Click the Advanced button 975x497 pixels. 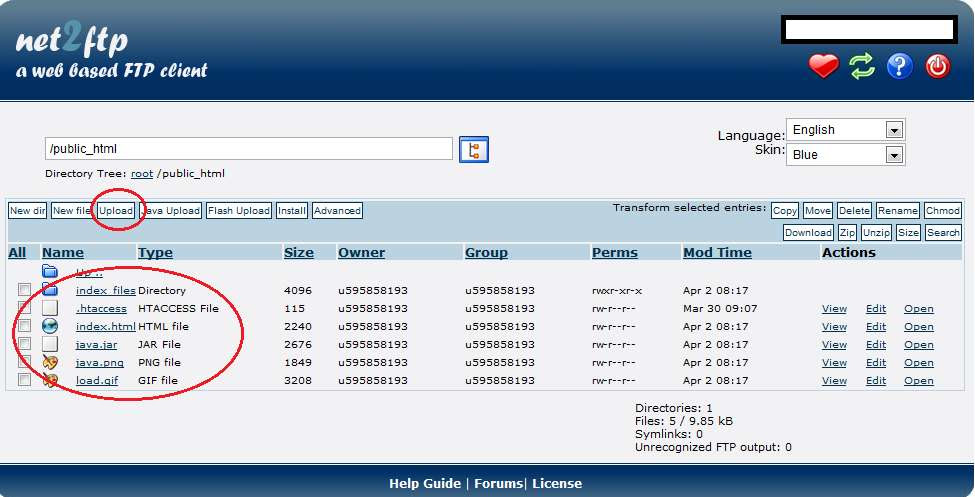tap(337, 211)
